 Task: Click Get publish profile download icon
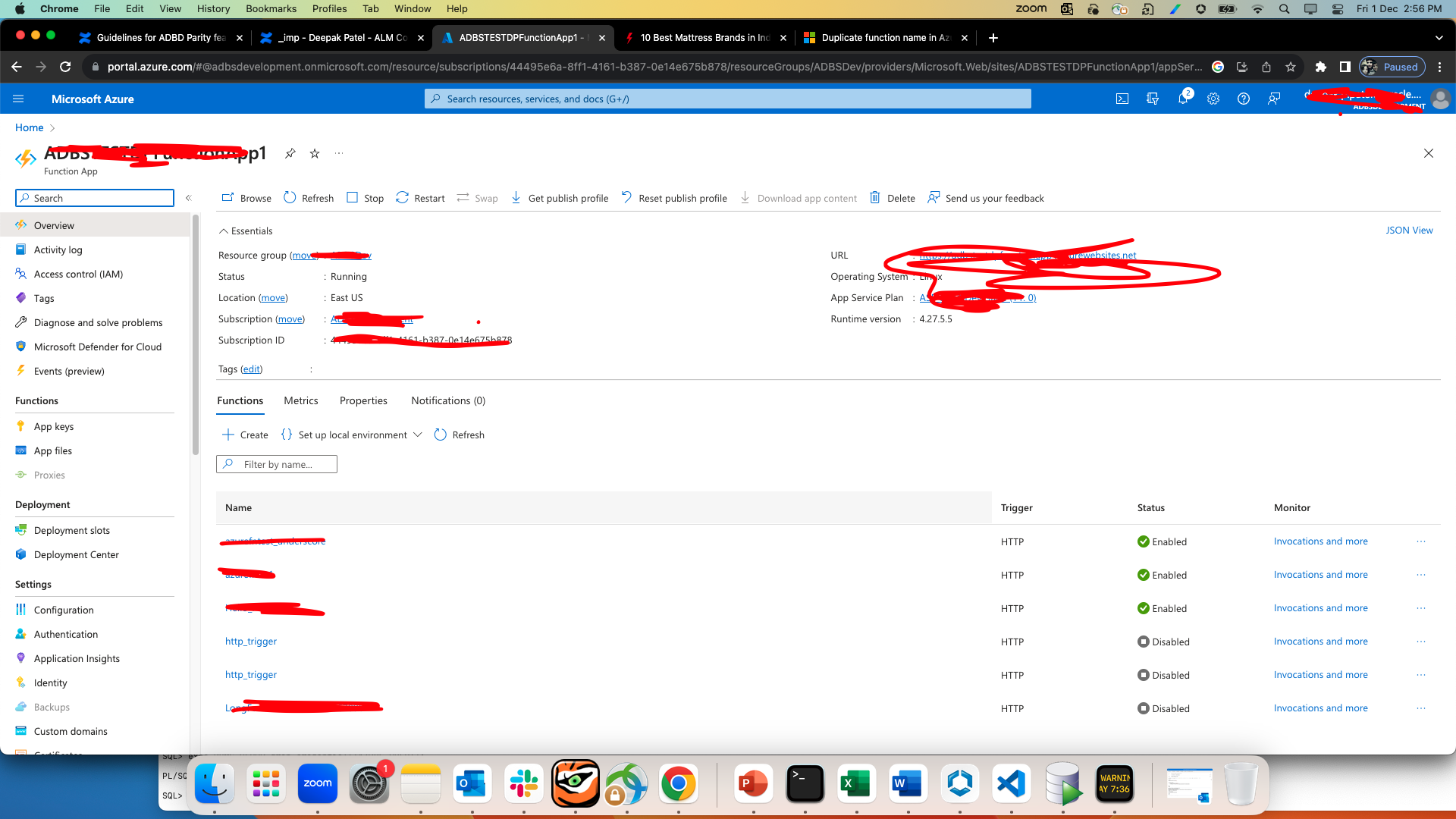coord(516,198)
